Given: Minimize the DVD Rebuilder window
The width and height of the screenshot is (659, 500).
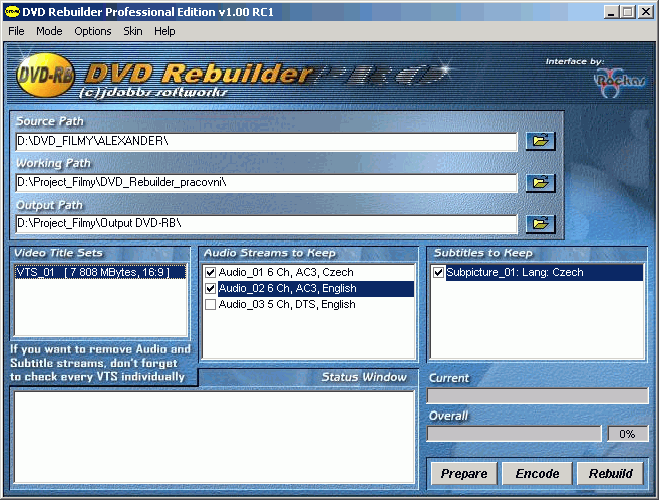Looking at the screenshot, I should [x=611, y=12].
